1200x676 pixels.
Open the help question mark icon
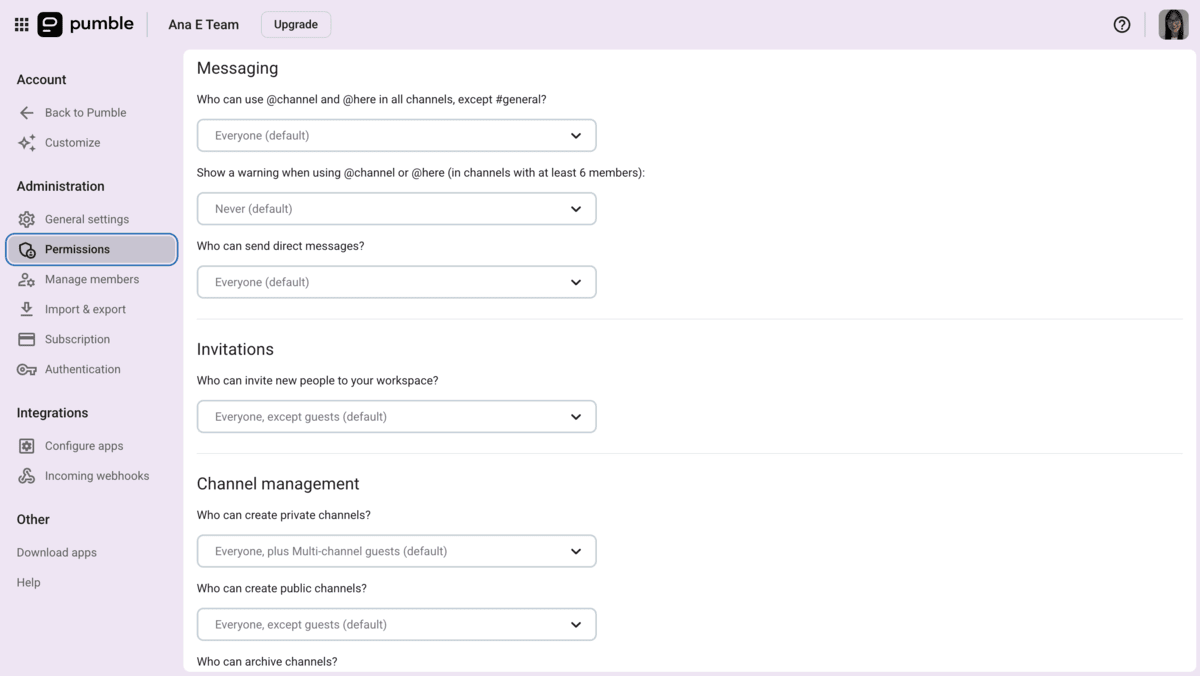coord(1121,24)
